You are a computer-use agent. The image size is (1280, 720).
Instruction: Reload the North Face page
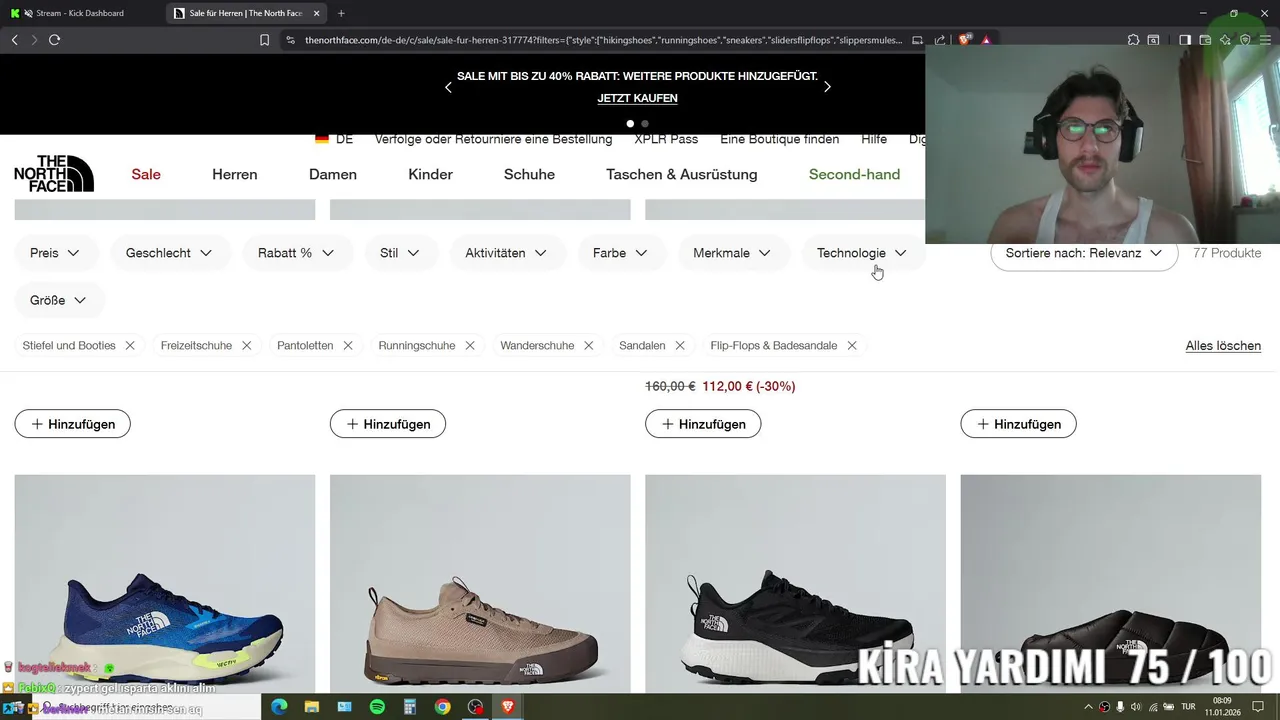54,40
